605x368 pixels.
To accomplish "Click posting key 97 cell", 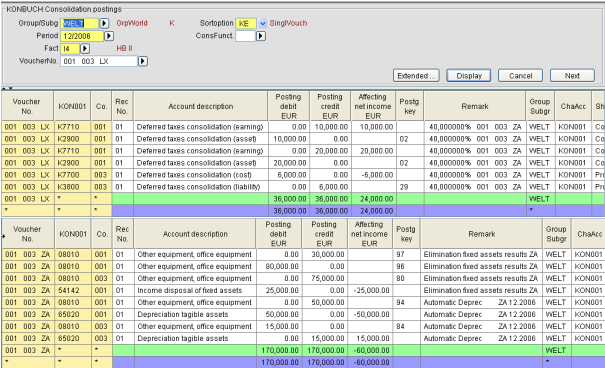I will tap(406, 254).
